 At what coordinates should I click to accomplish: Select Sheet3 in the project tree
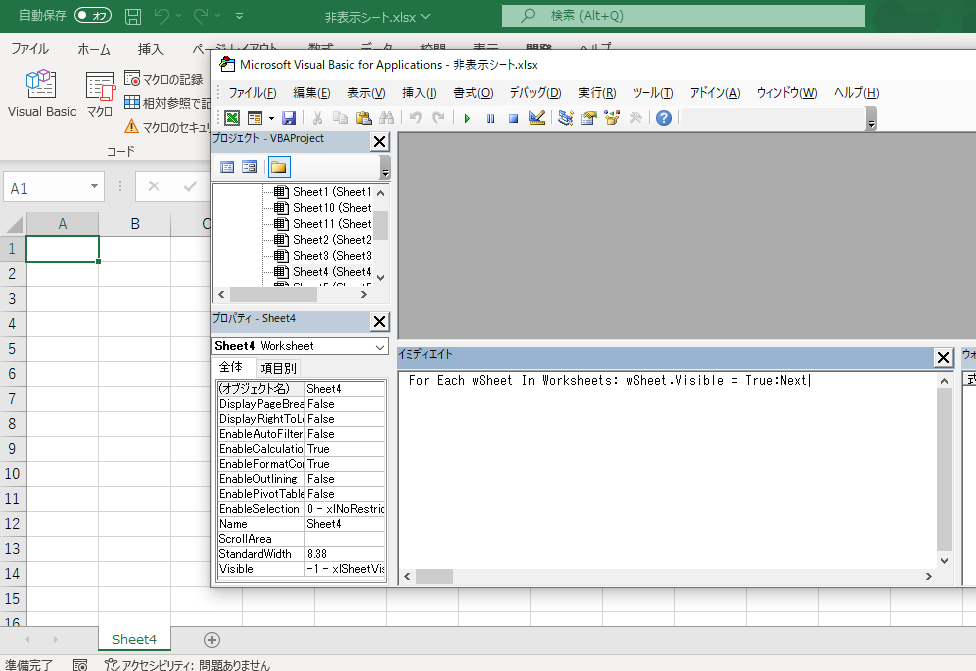(324, 256)
